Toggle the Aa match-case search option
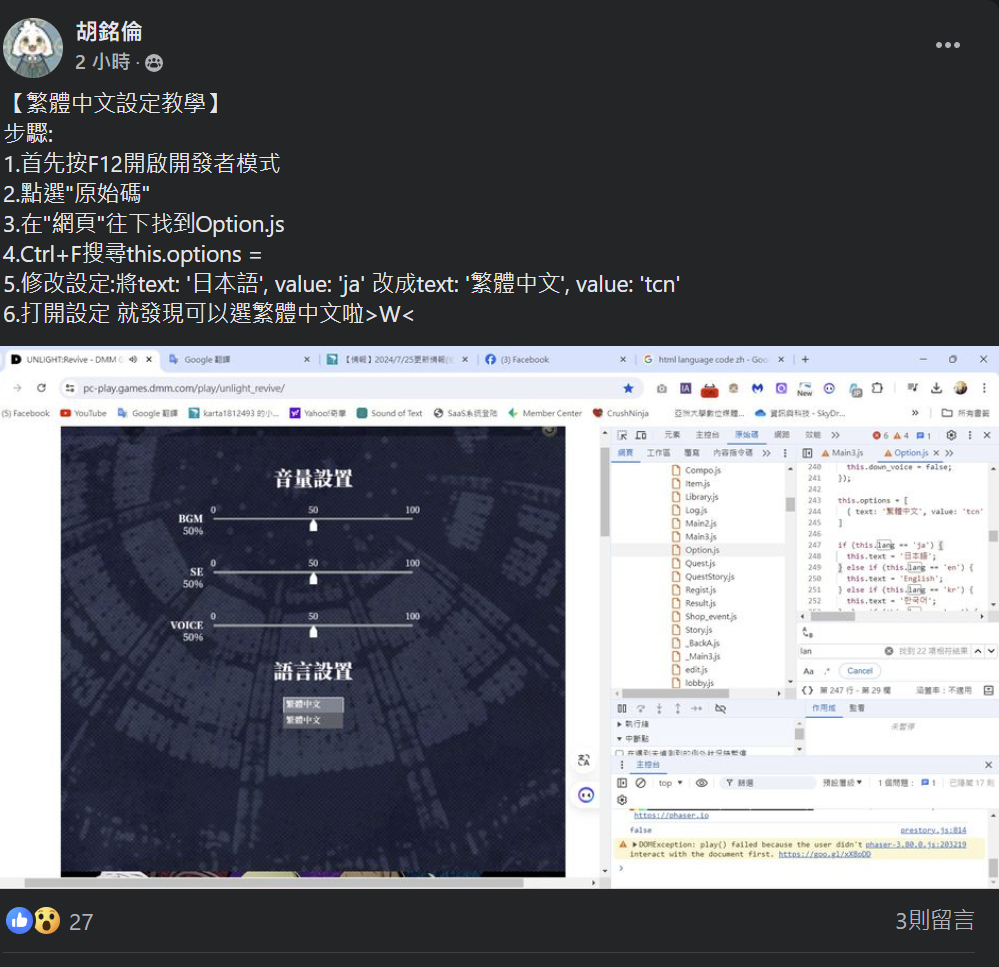 click(809, 671)
